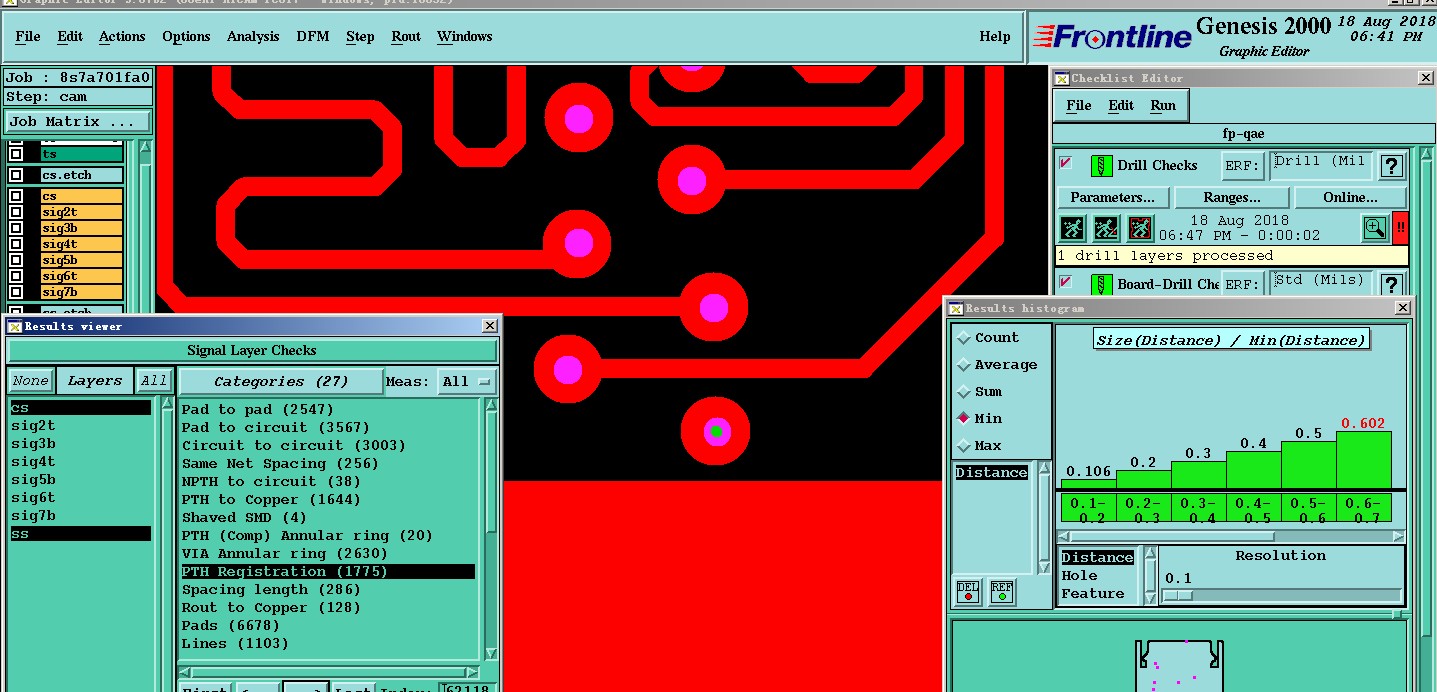This screenshot has height=692, width=1437.
Task: Select layer sig3b in Results viewer
Action: click(80, 444)
